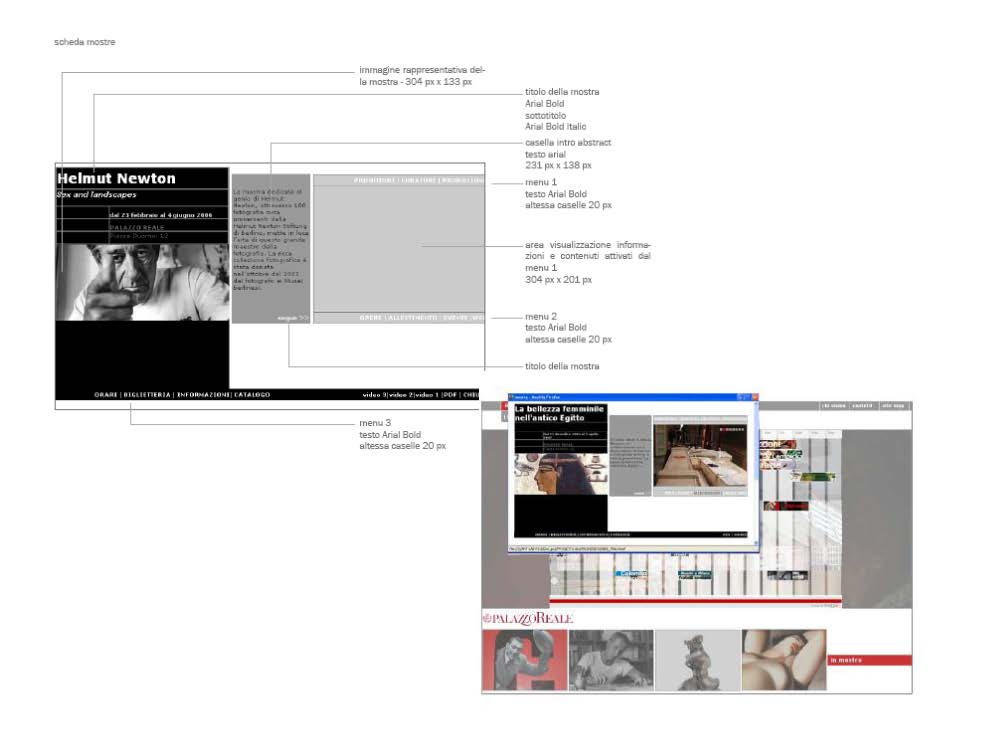This screenshot has width=990, height=743.
Task: Click the exhibition hall photo in the popup
Action: [700, 455]
